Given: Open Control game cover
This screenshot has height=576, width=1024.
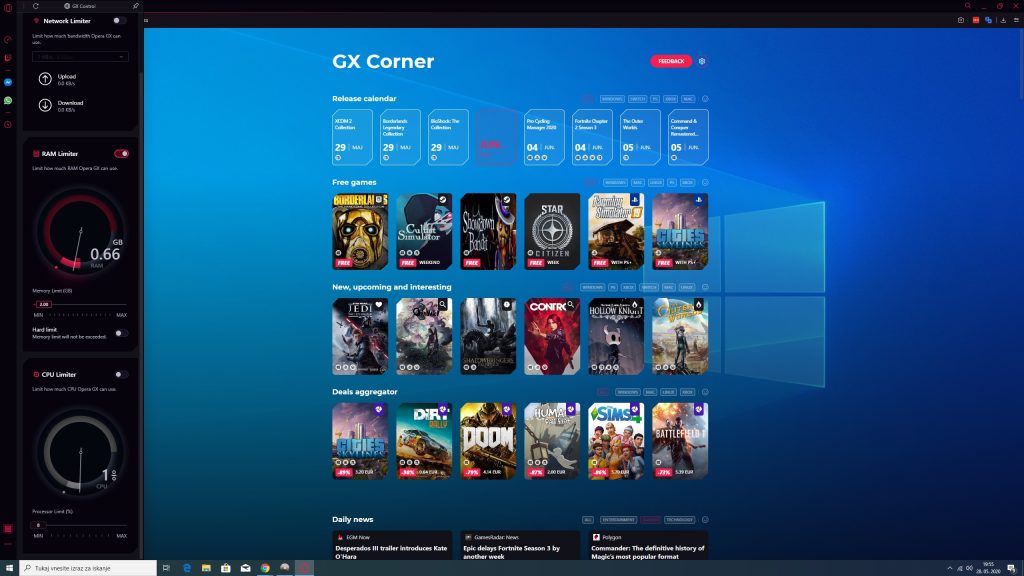Looking at the screenshot, I should (552, 336).
